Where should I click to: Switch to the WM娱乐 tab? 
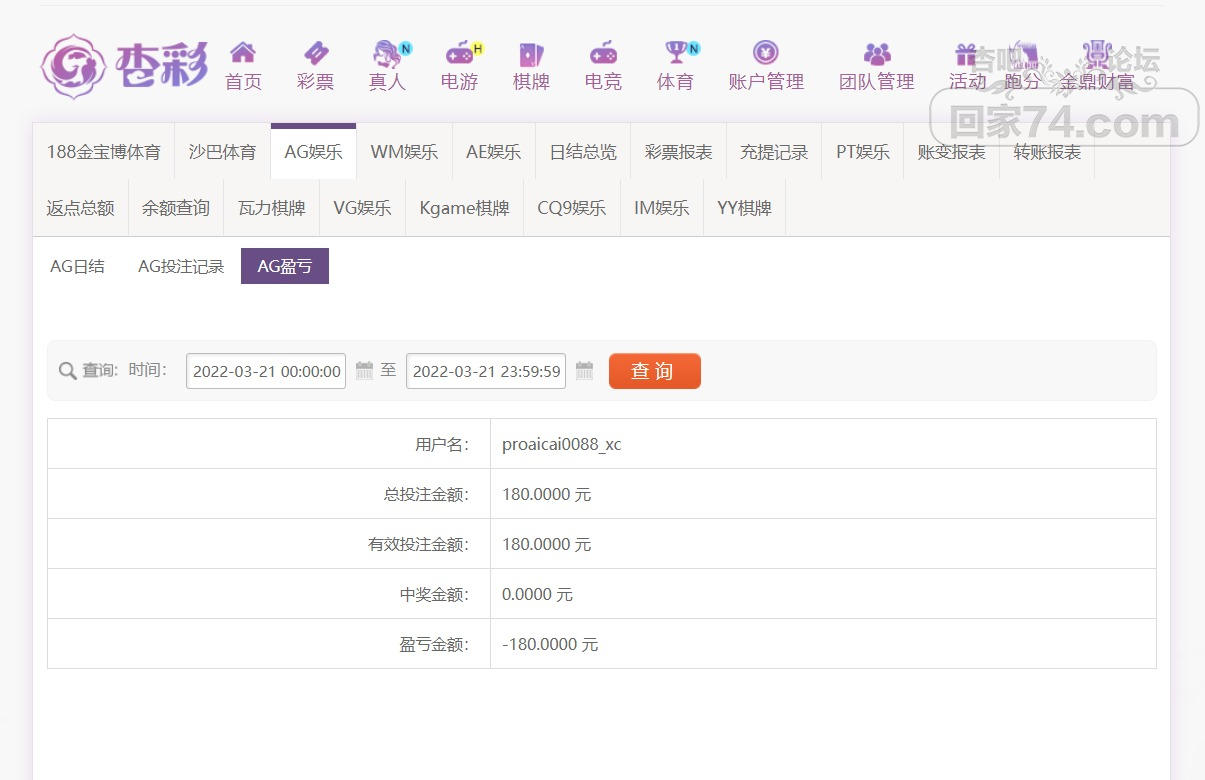(x=404, y=152)
